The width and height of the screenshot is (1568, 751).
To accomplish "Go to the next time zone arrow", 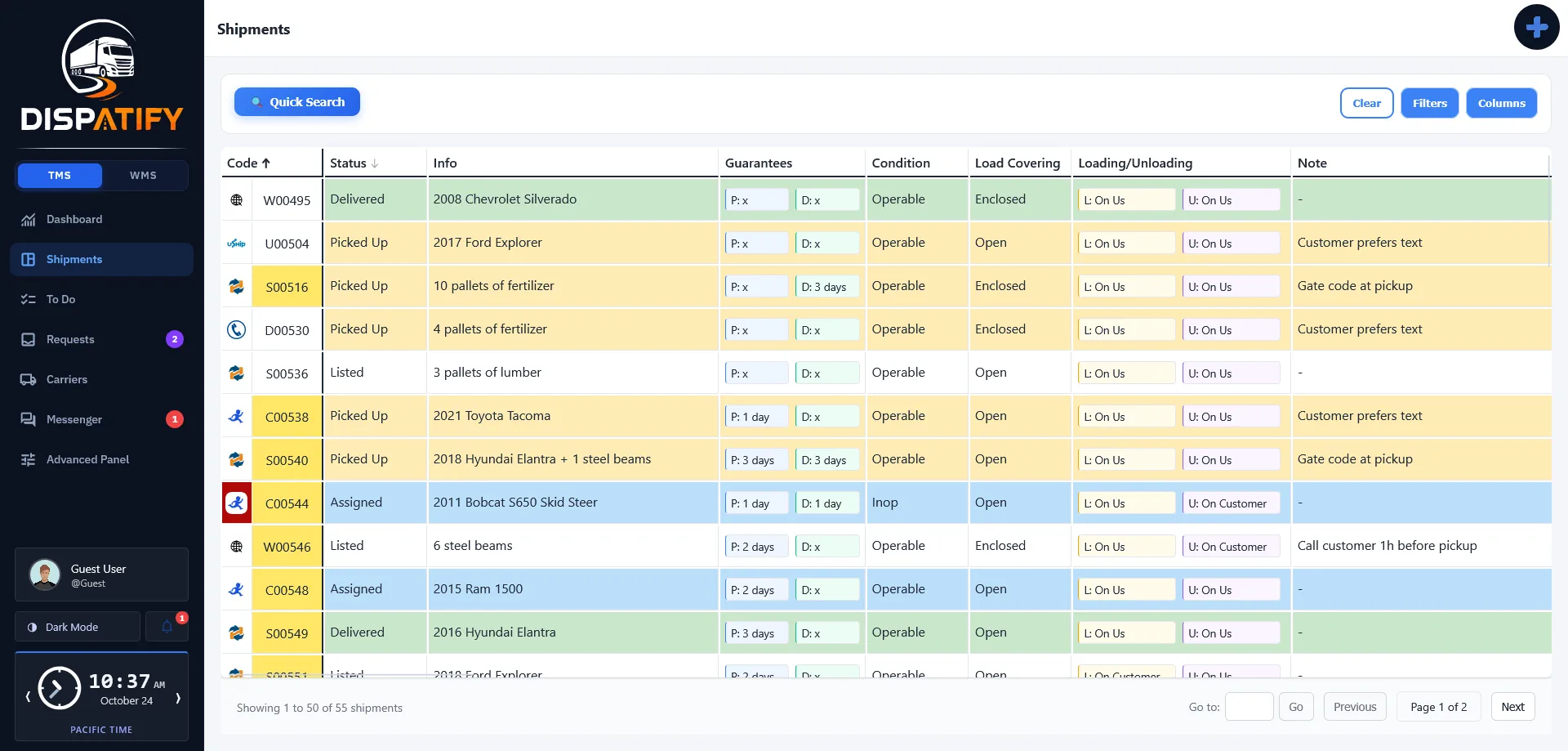I will click(x=177, y=698).
